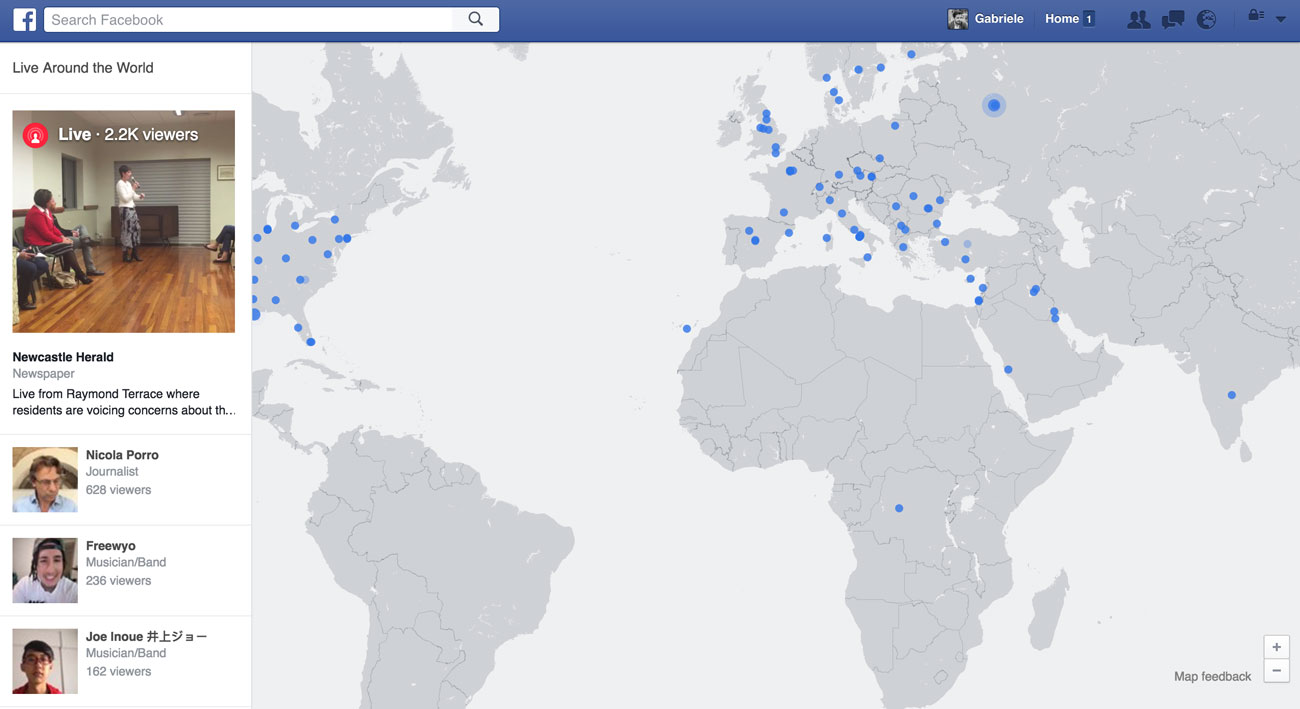Screen dimensions: 1300x709
Task: Click the search magnifier button
Action: [x=476, y=19]
